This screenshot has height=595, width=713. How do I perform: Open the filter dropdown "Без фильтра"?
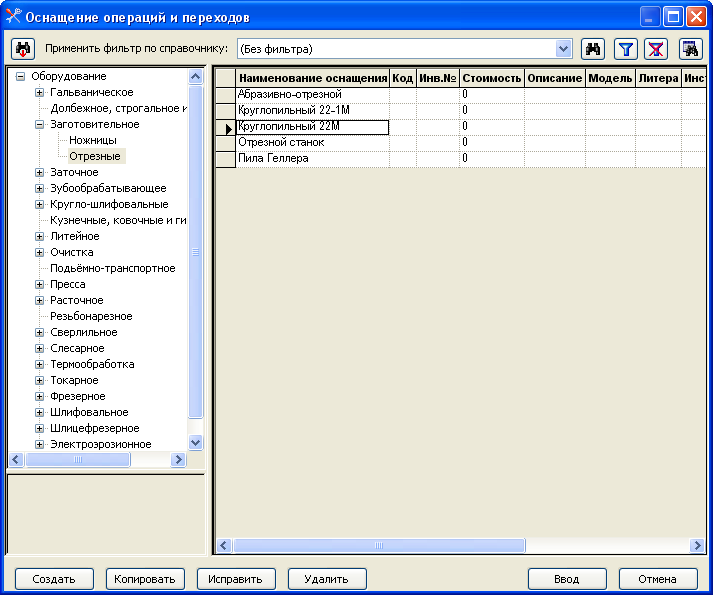coord(563,49)
